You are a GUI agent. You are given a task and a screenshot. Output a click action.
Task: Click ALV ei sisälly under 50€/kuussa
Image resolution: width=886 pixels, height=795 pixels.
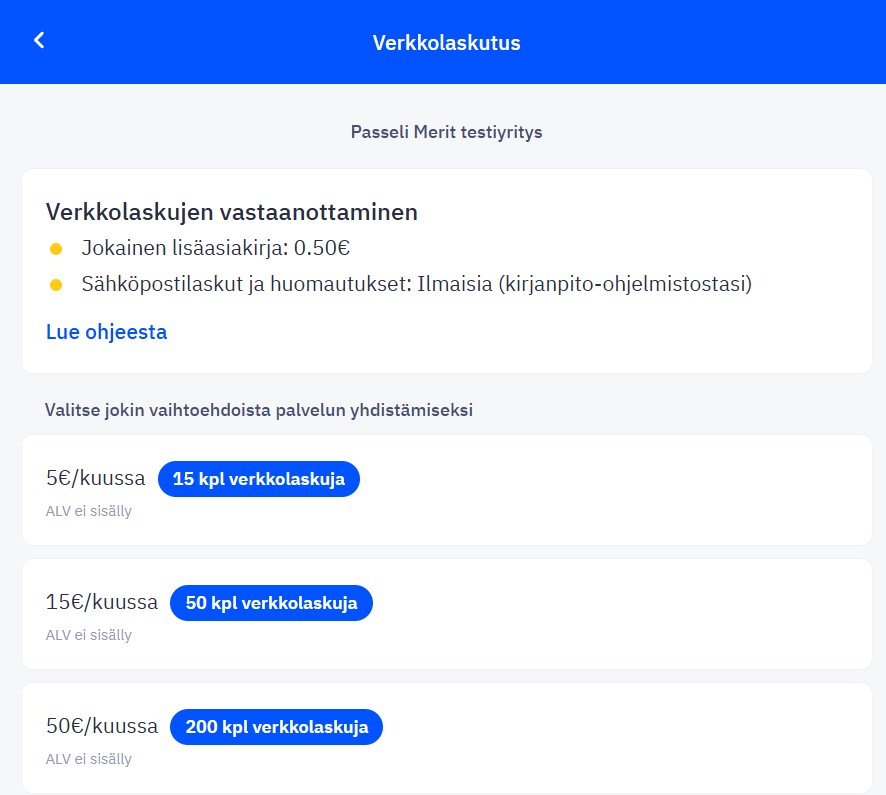pos(89,758)
